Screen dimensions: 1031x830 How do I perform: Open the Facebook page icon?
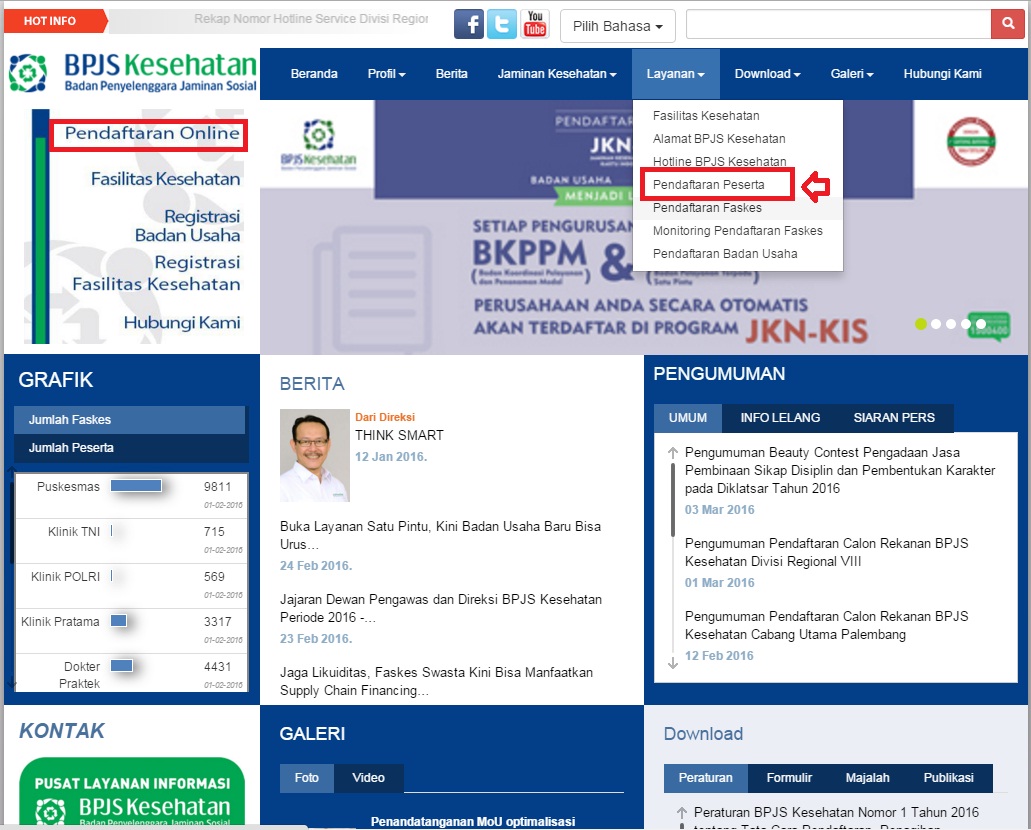tap(469, 24)
